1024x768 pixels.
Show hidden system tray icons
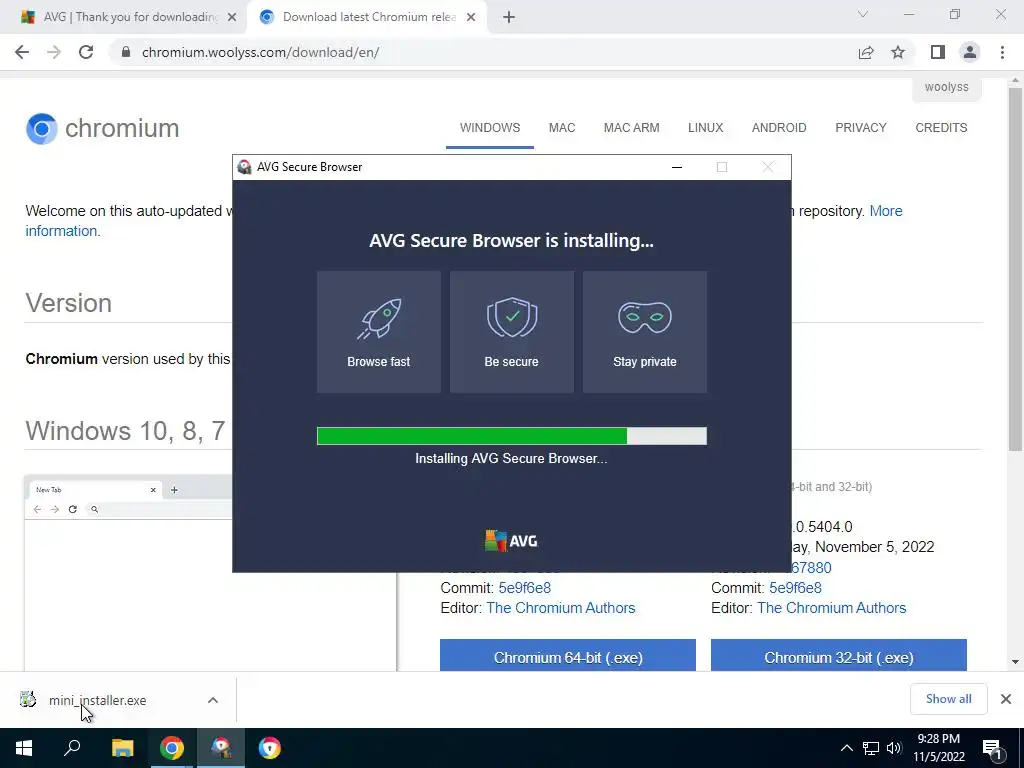pyautogui.click(x=846, y=748)
